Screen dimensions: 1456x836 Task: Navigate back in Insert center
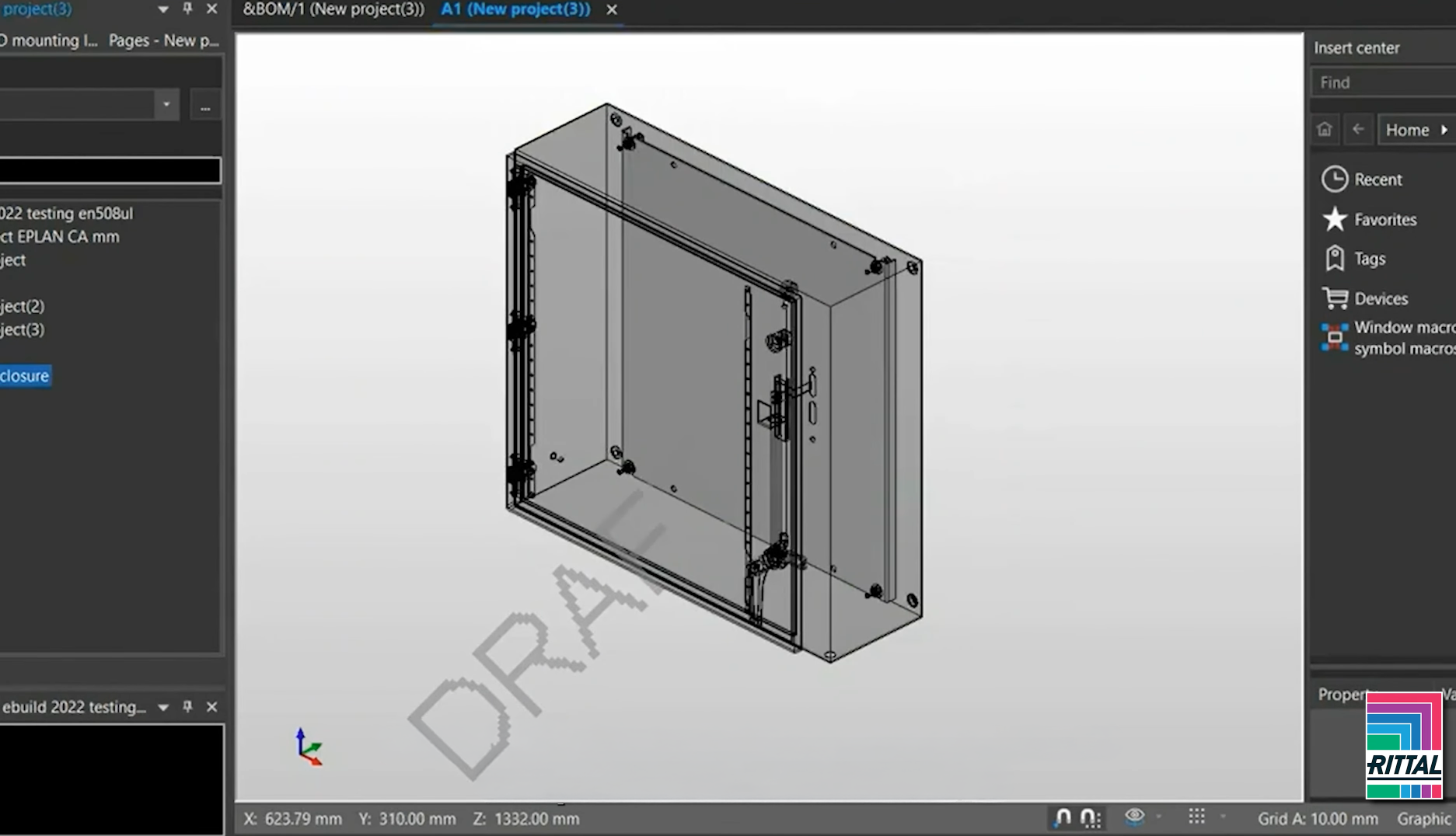click(1358, 130)
